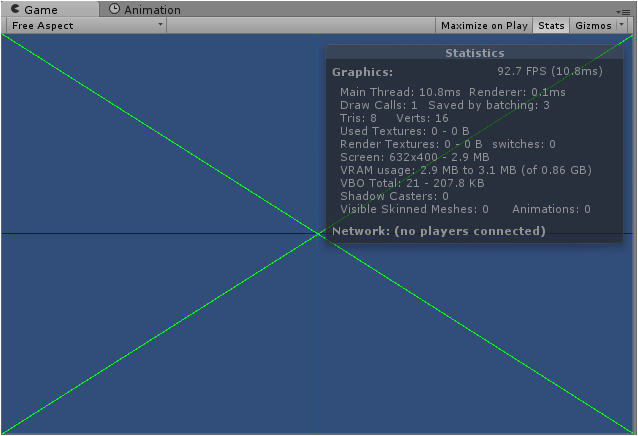Click the 92.7 FPS readout
The height and width of the screenshot is (436, 638).
pyautogui.click(x=550, y=71)
